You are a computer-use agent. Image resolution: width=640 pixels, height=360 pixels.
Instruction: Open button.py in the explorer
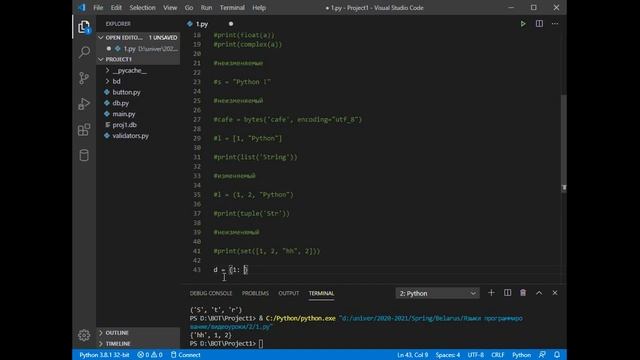pos(127,92)
